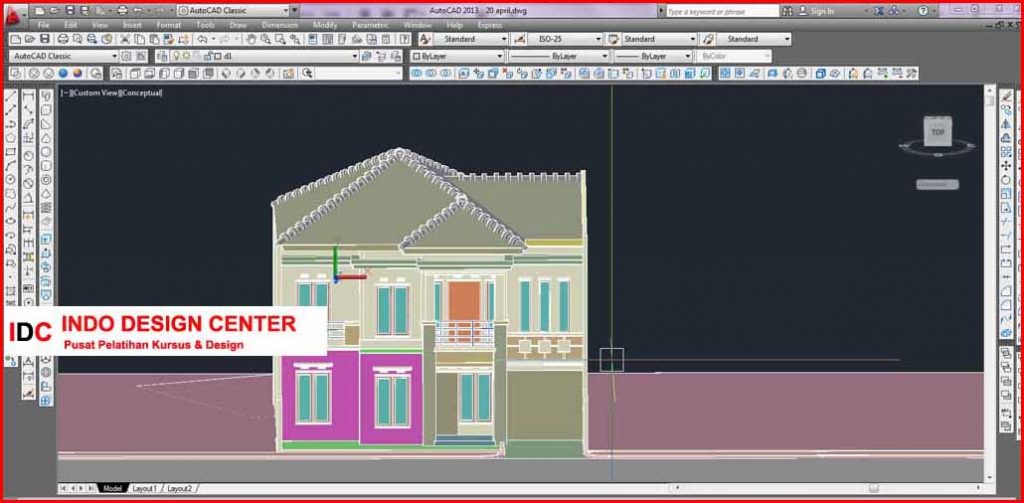Click the New drawing icon in Standard toolbar
This screenshot has height=503, width=1024.
[x=16, y=39]
